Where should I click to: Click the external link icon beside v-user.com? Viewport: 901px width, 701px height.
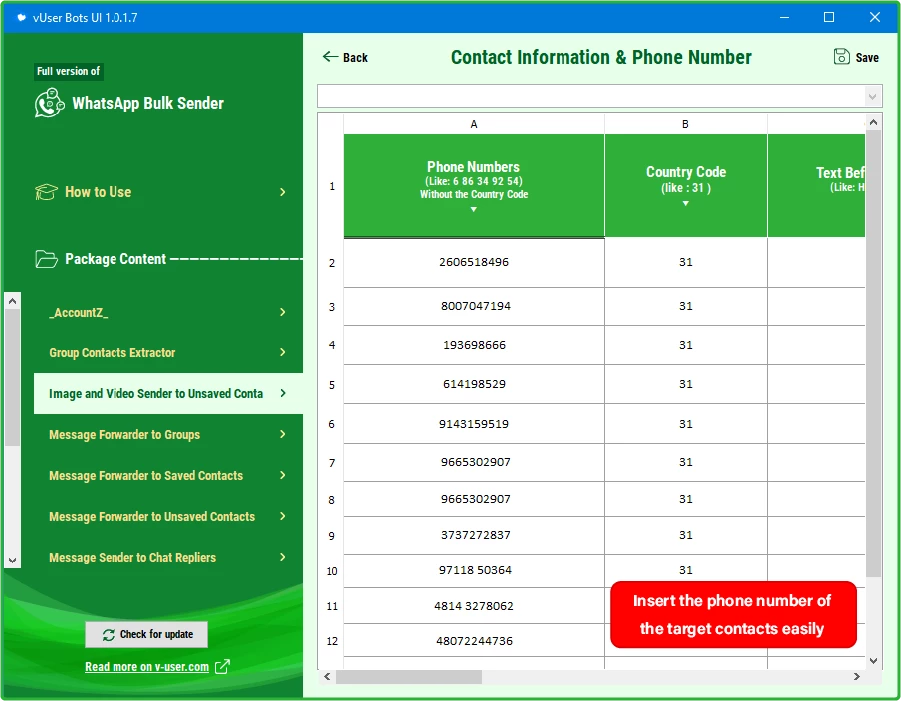tap(222, 667)
